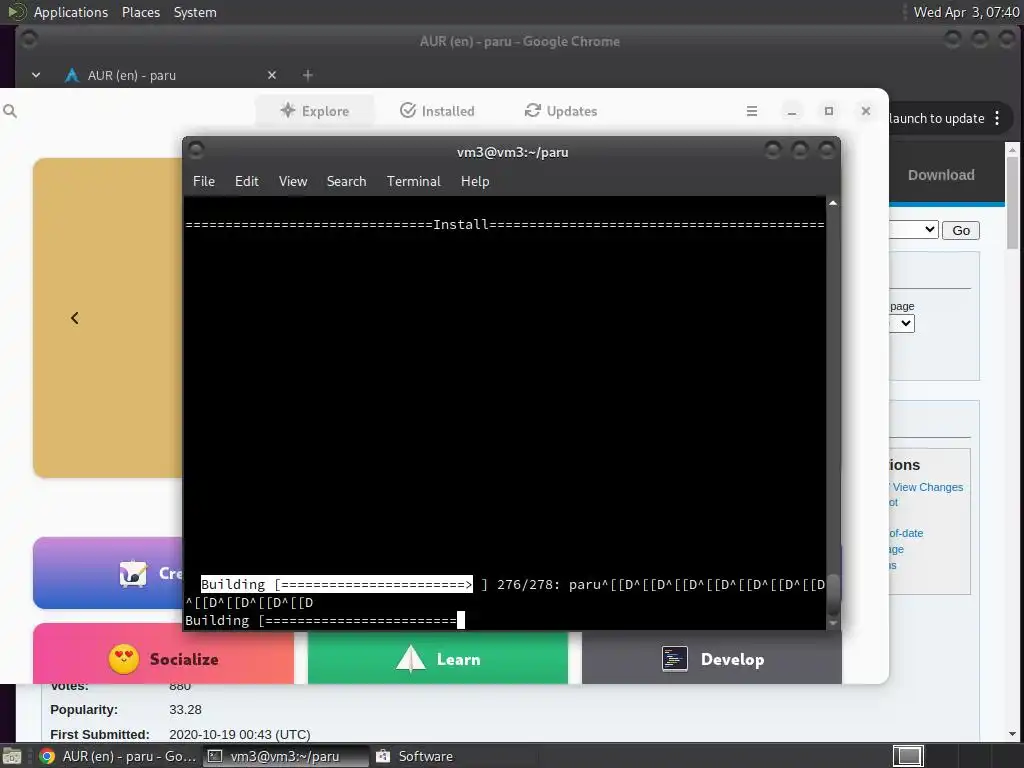Image resolution: width=1024 pixels, height=768 pixels.
Task: Expand the dropdown beside the Go button
Action: [914, 230]
